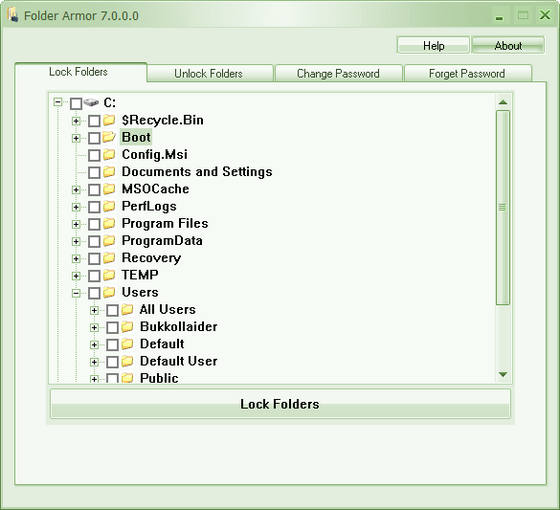The image size is (560, 510).
Task: Click the Program Files folder icon
Action: tap(109, 224)
